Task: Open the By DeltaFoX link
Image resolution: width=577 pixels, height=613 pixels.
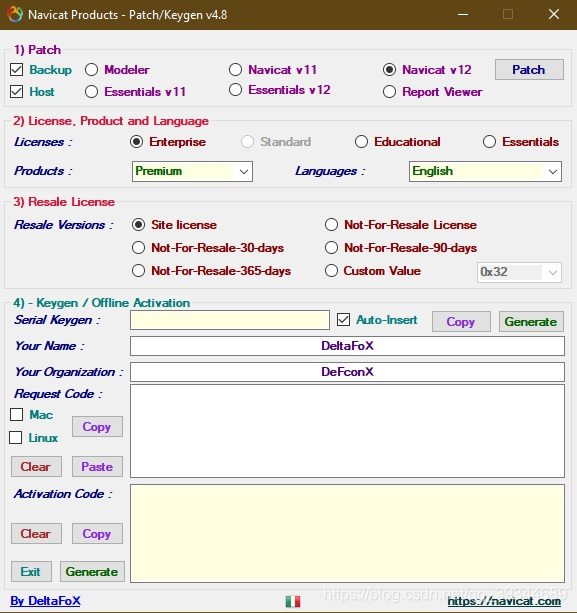Action: [45, 601]
